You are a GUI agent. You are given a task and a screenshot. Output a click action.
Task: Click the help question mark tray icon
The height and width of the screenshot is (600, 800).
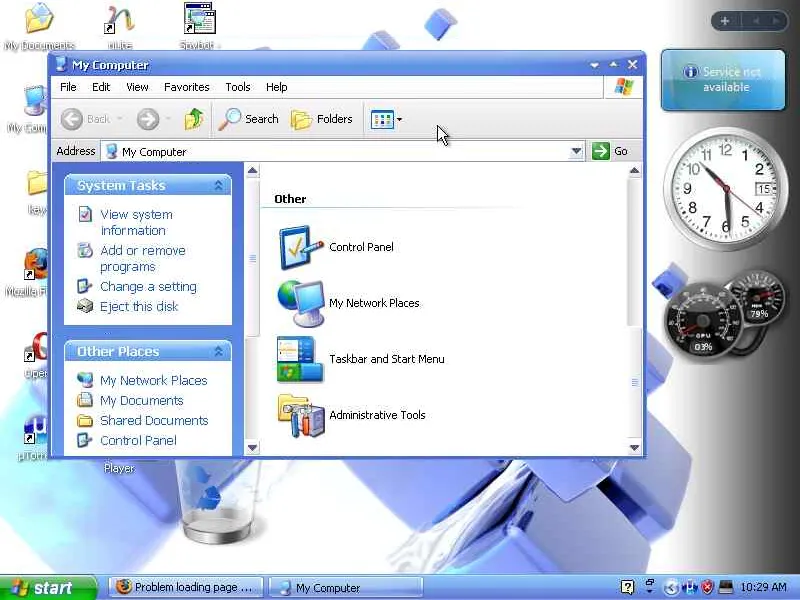point(628,587)
